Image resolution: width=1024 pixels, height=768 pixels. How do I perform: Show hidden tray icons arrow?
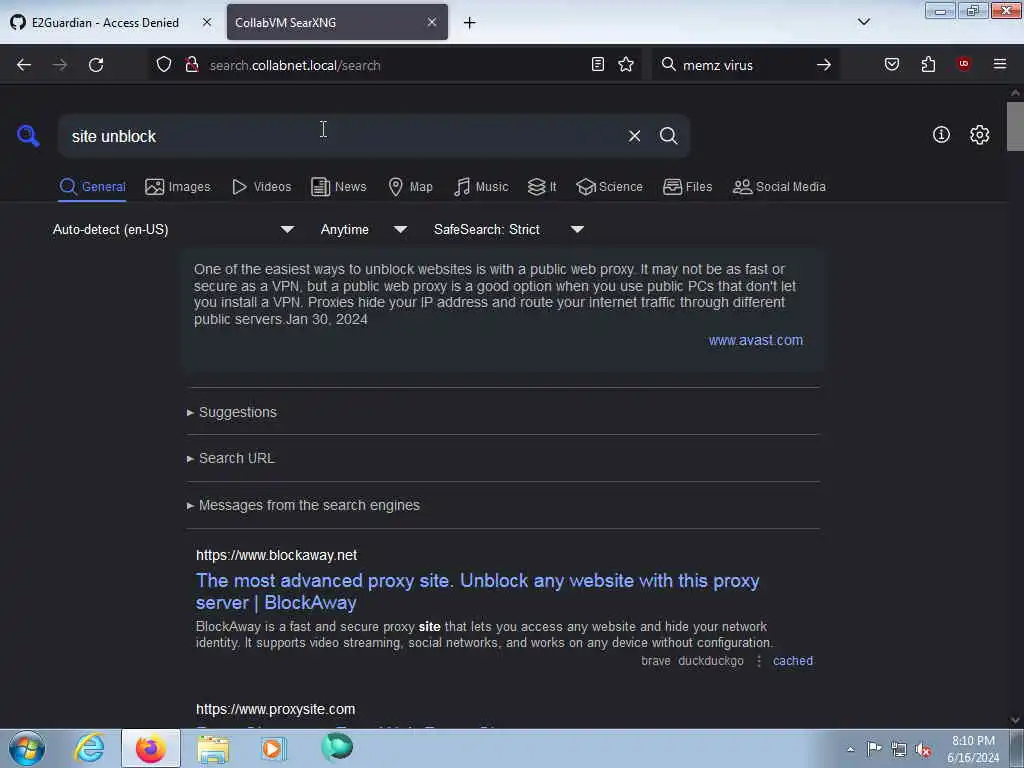point(850,749)
